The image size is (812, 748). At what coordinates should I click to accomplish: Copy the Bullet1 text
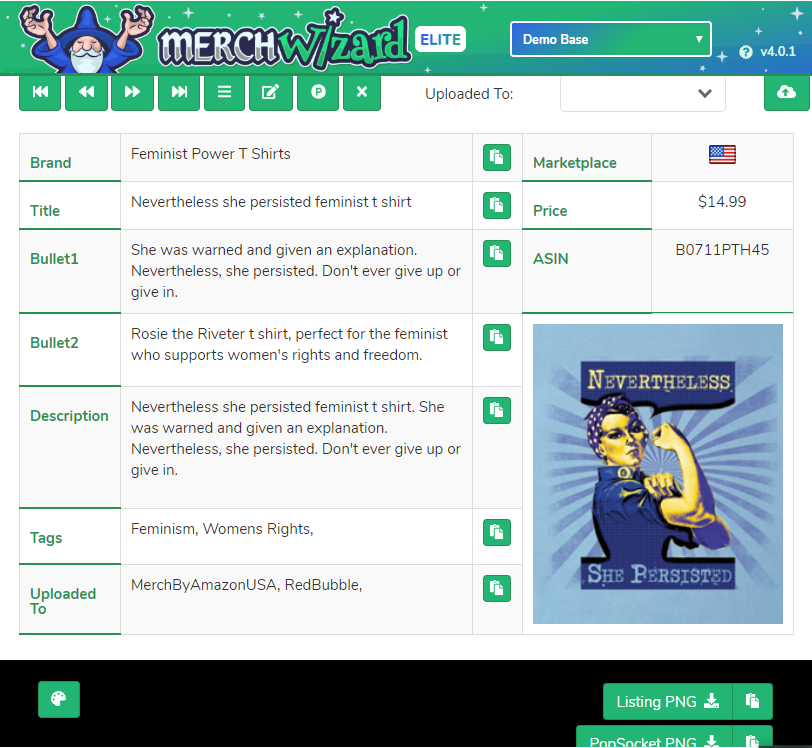pos(497,253)
